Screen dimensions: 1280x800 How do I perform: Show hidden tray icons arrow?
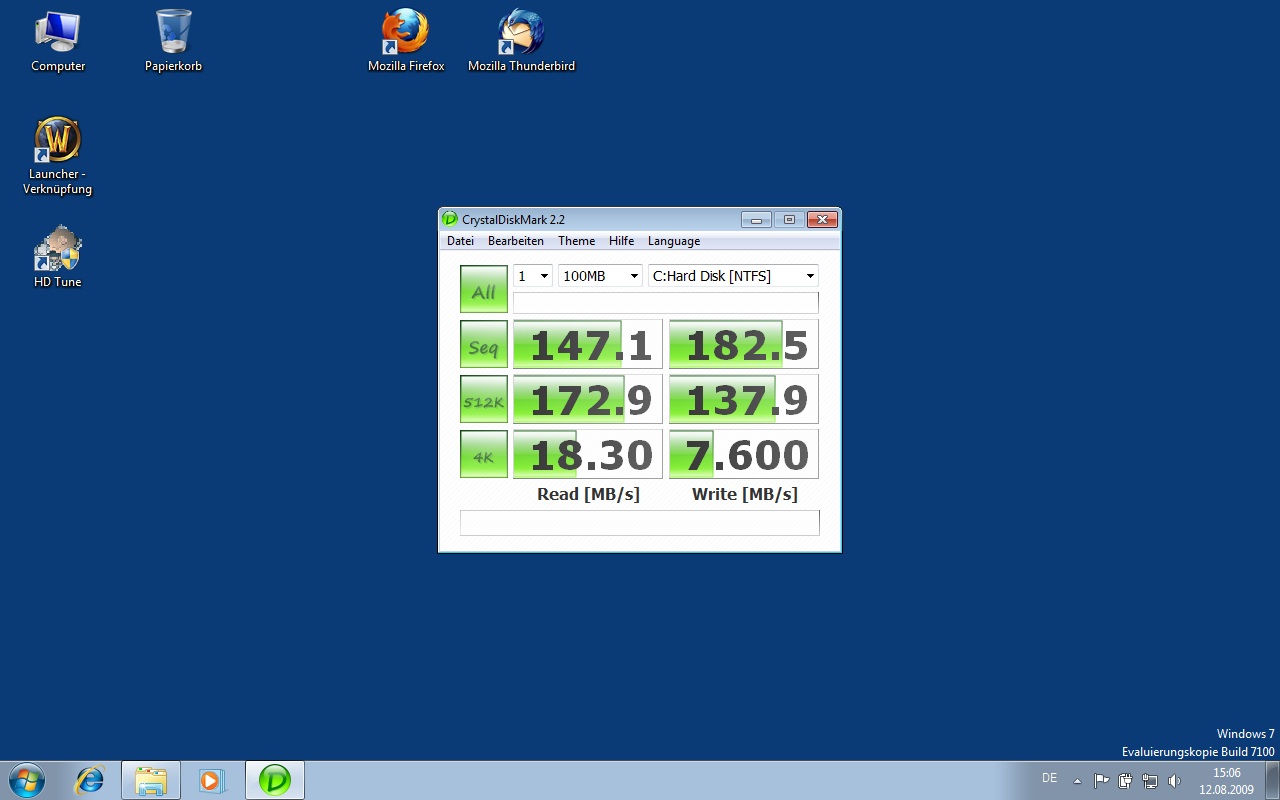(x=1077, y=781)
